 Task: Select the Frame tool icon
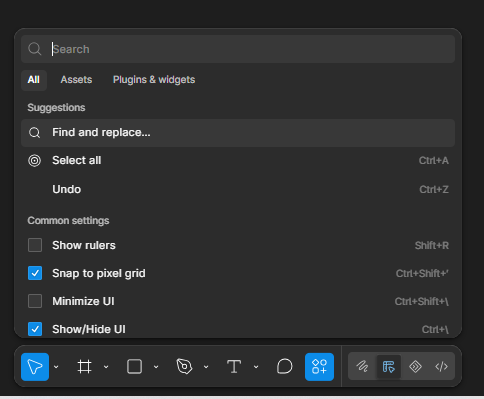84,367
